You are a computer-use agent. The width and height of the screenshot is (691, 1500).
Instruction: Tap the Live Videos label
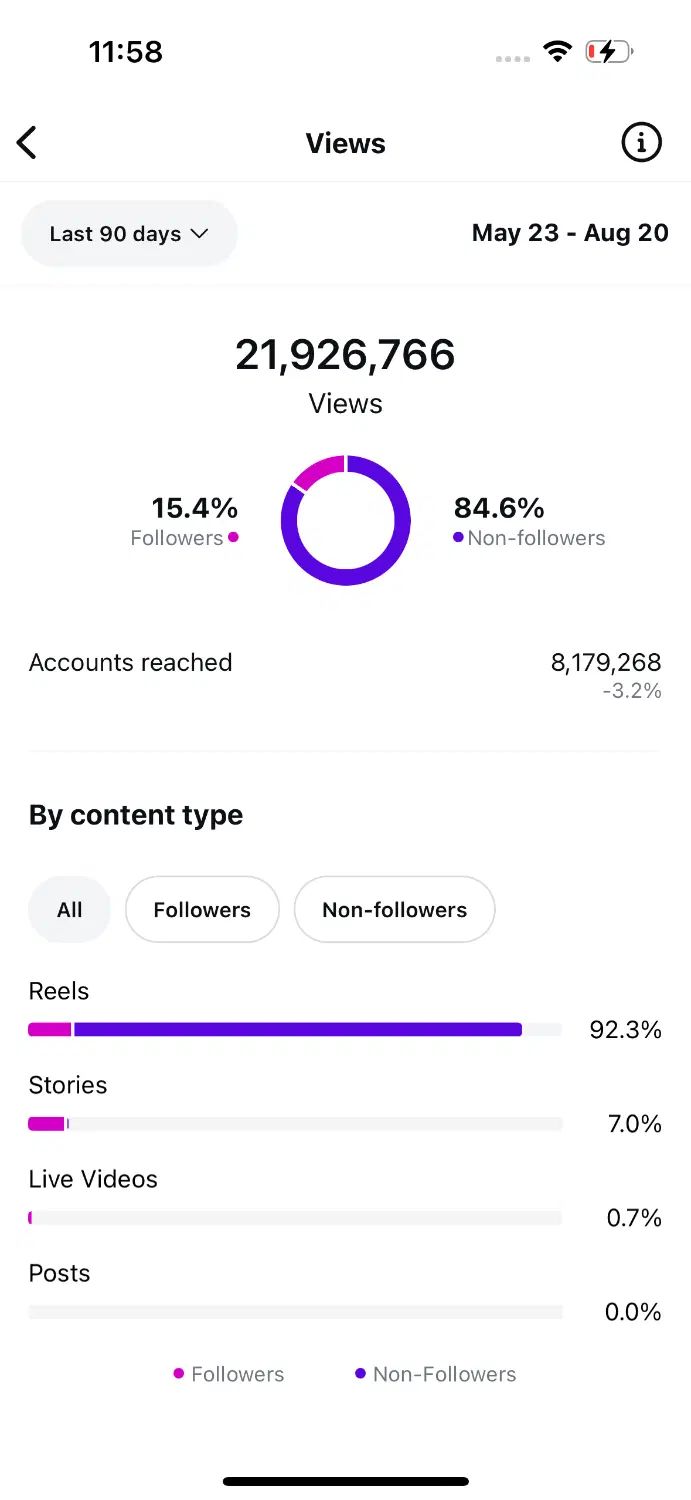click(x=93, y=1179)
